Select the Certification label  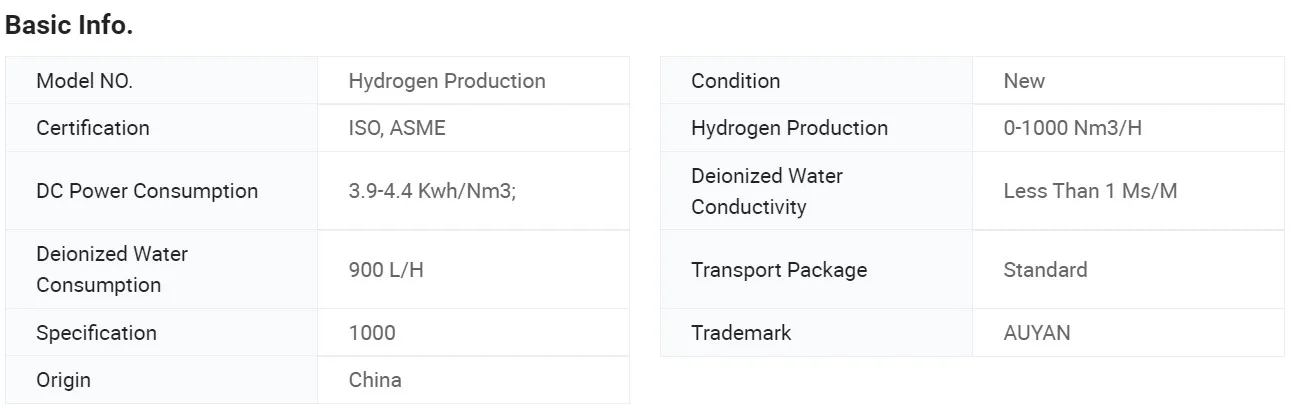93,128
